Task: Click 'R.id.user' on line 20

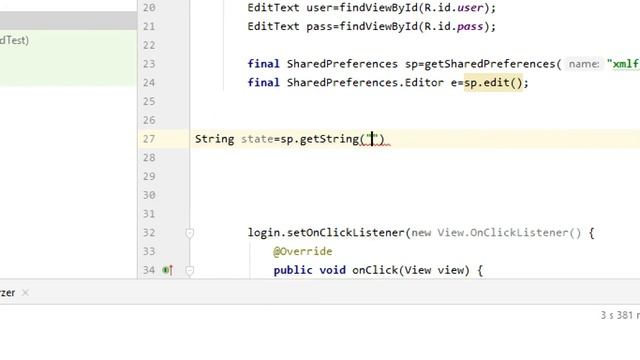Action: click(453, 8)
